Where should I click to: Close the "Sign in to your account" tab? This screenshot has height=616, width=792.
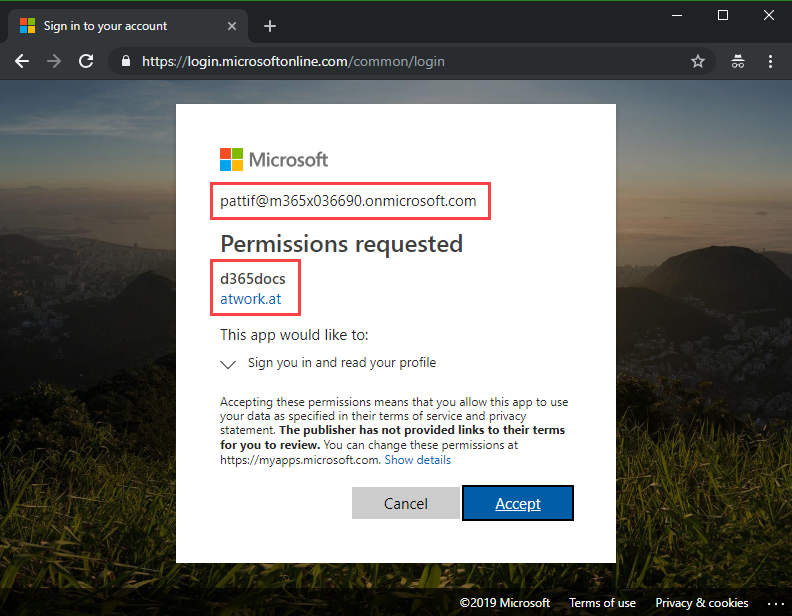point(235,26)
